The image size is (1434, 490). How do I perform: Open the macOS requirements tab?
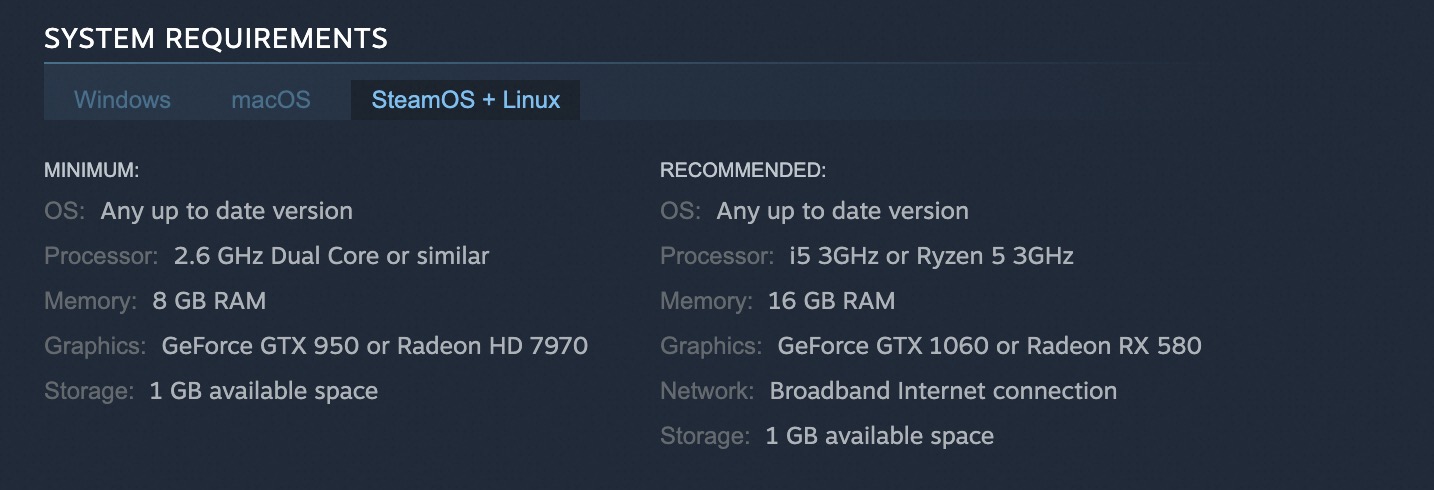[x=271, y=100]
